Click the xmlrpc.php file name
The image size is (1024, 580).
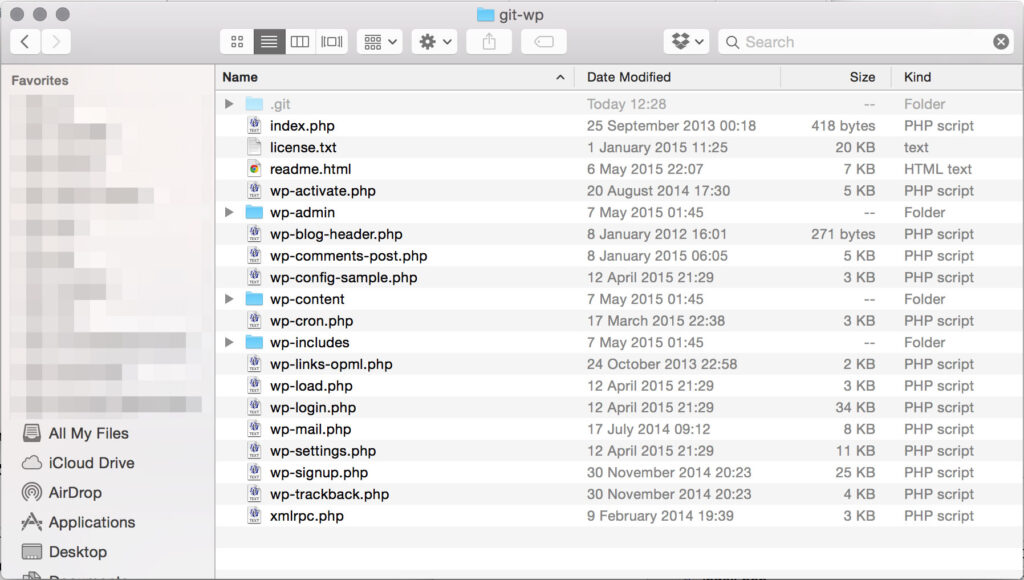click(307, 516)
